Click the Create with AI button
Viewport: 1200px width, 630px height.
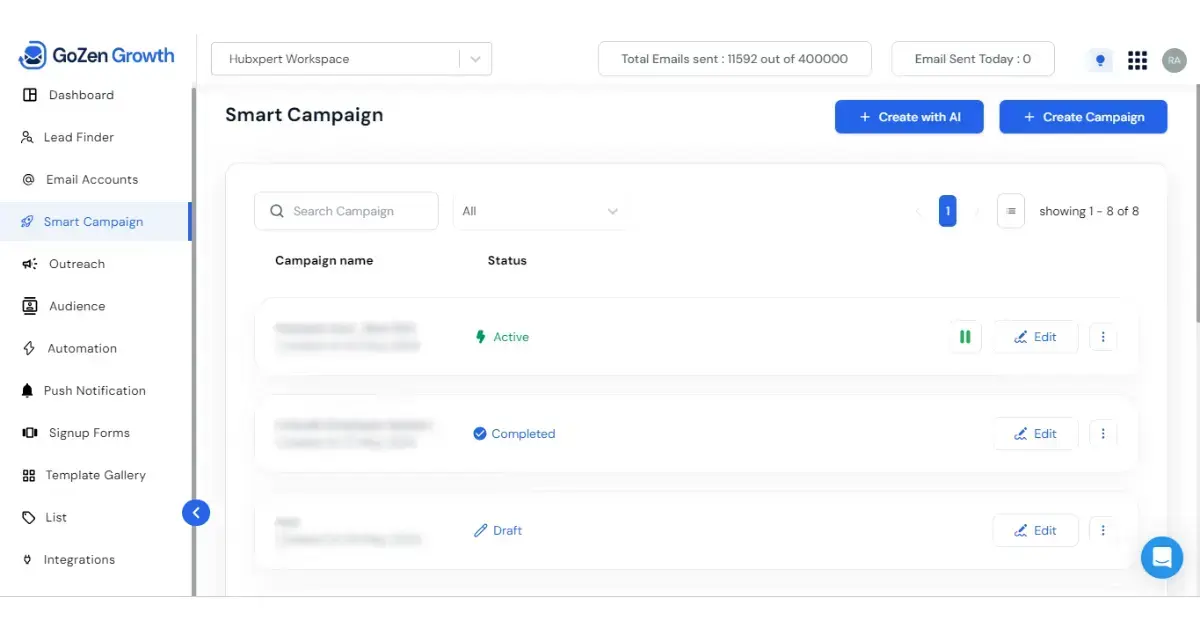(x=909, y=117)
